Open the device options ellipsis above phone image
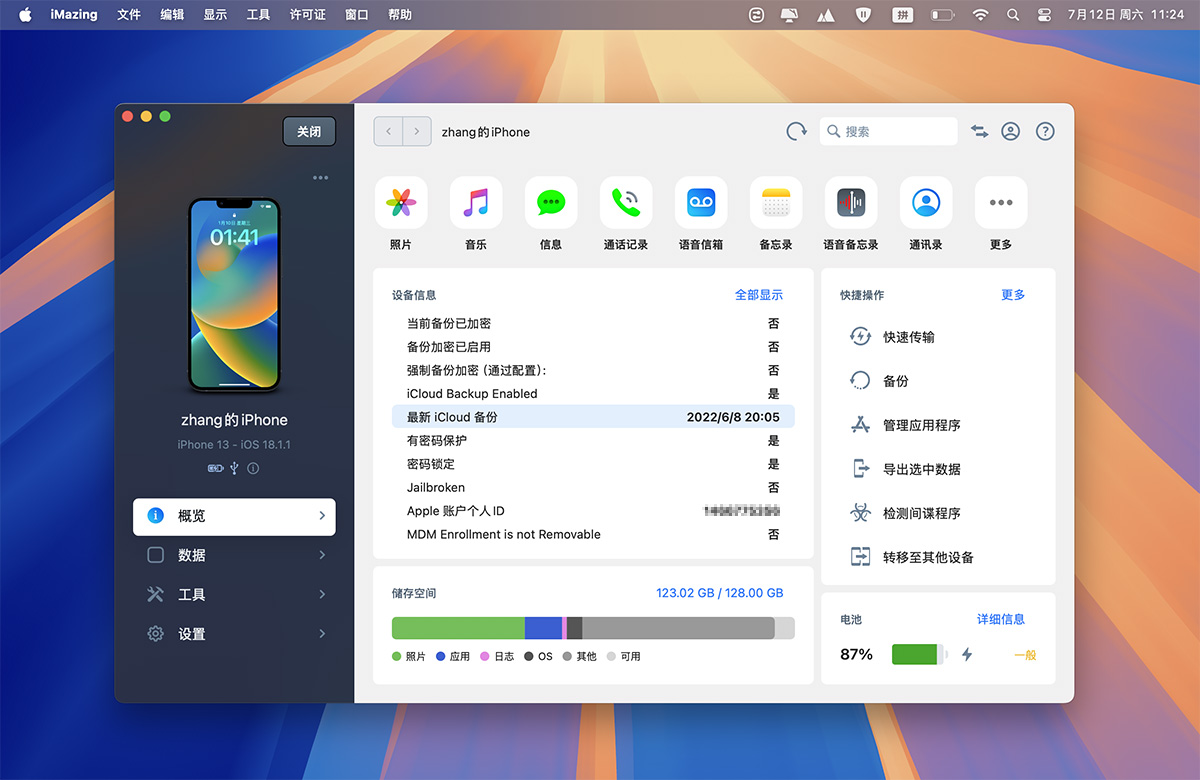 [x=320, y=178]
